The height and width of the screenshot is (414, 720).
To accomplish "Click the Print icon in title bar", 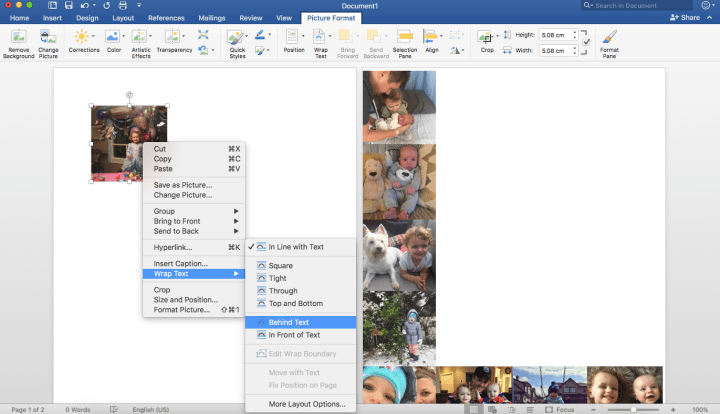I will coord(123,6).
